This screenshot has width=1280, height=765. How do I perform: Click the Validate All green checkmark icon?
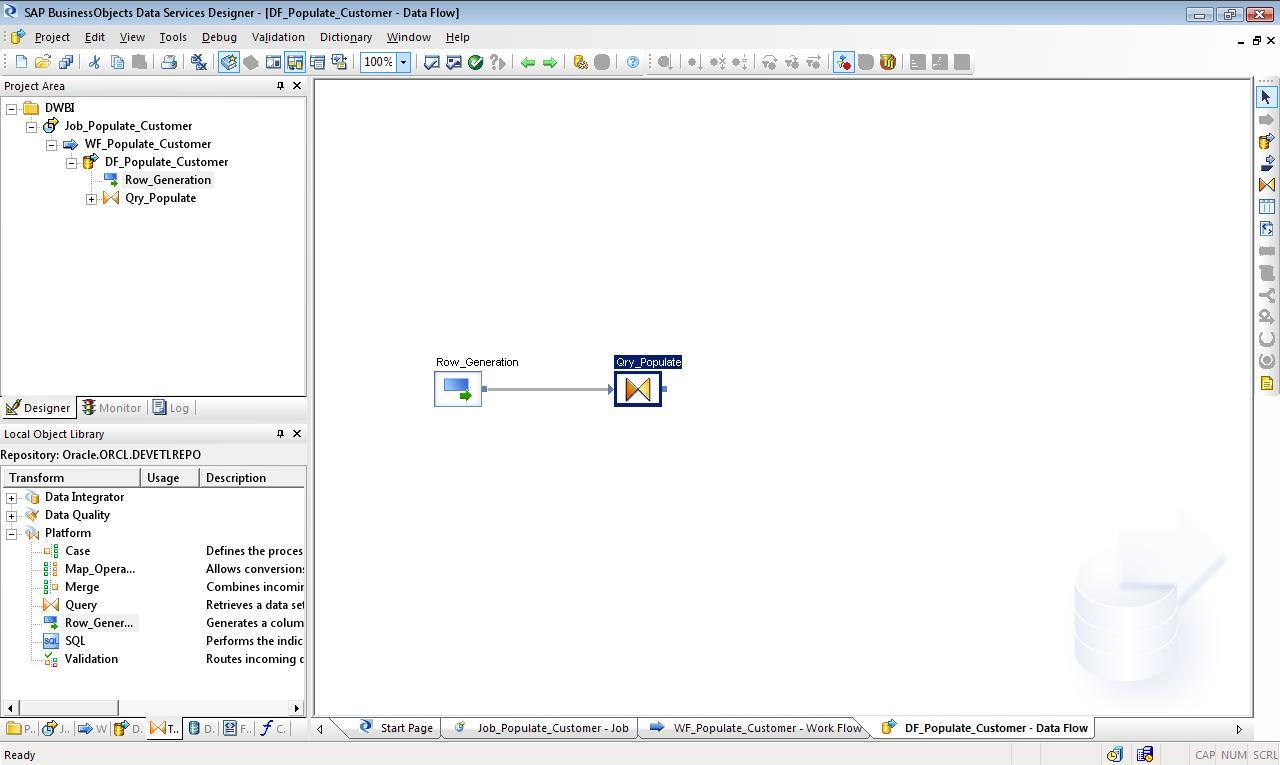pyautogui.click(x=476, y=62)
